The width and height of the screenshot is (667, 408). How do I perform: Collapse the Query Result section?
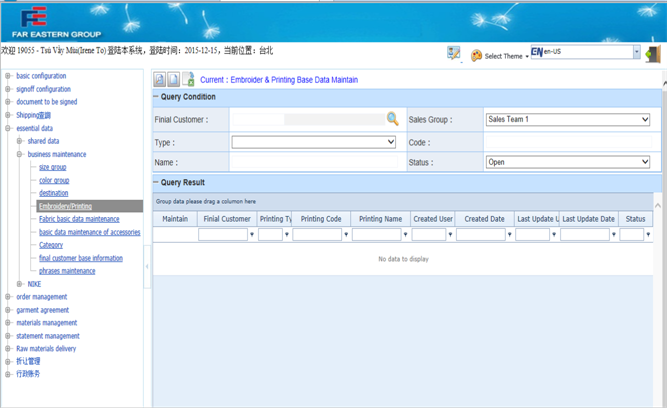157,183
